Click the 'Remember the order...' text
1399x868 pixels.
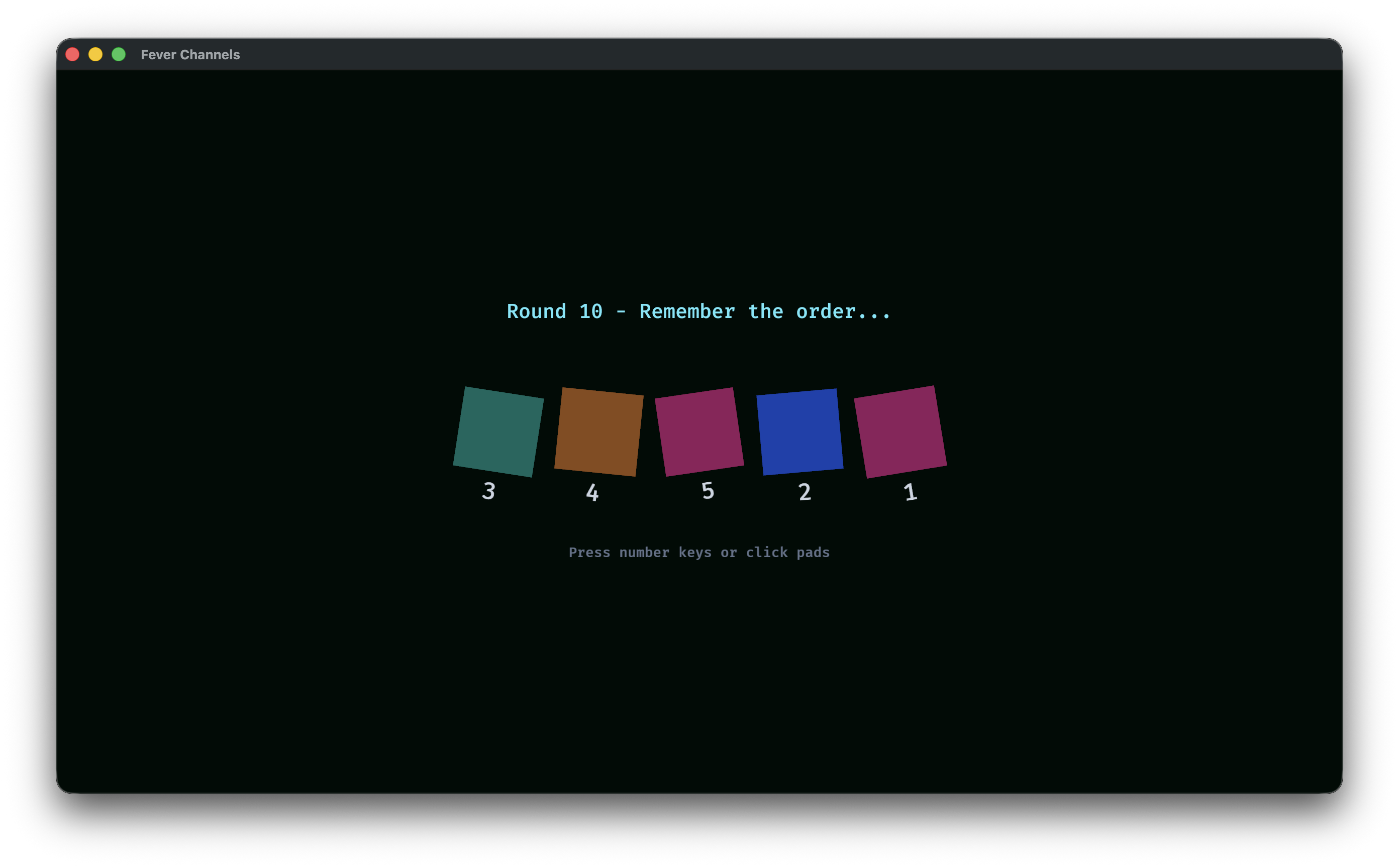[x=765, y=312]
